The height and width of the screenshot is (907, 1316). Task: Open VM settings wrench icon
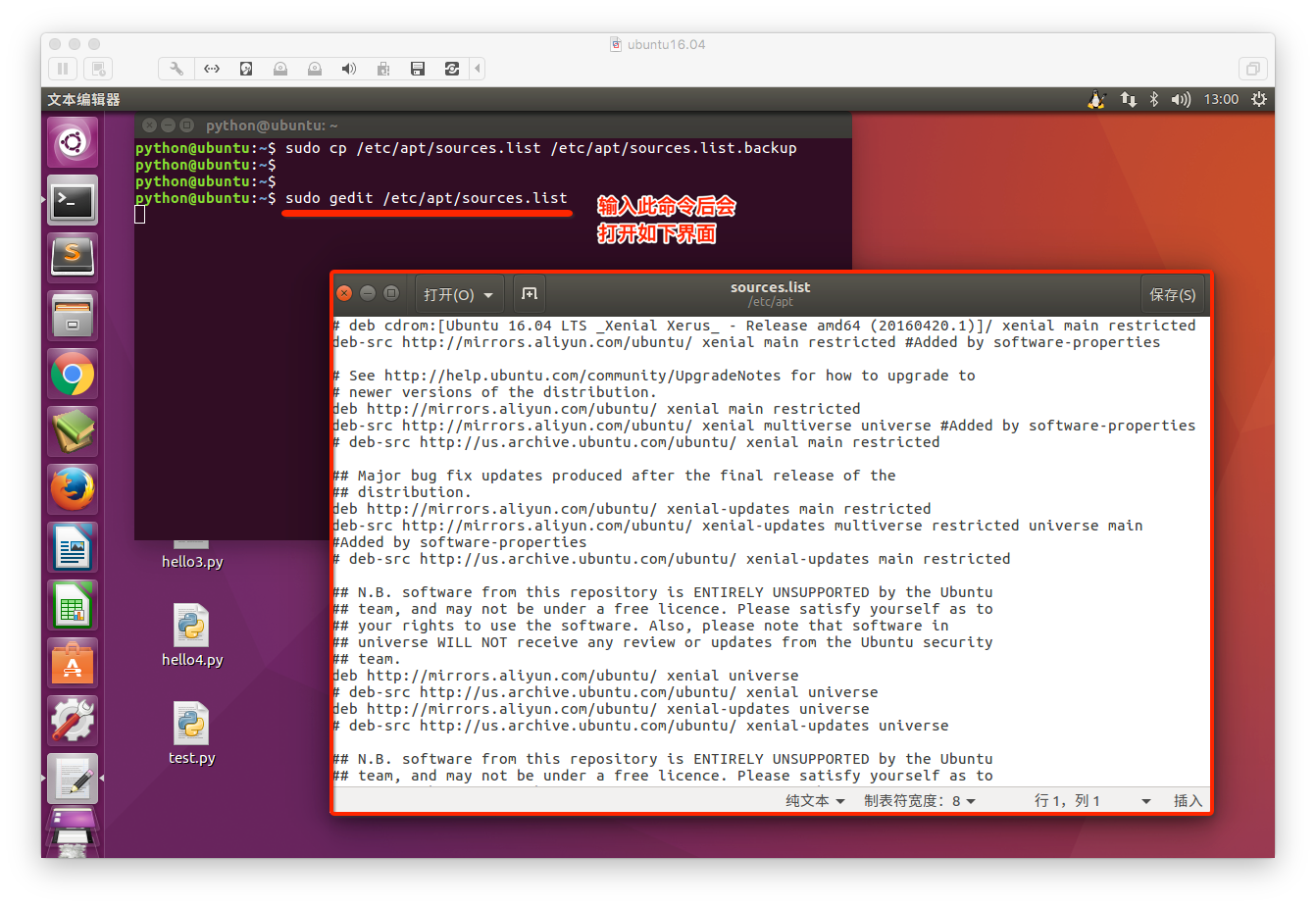pos(177,69)
